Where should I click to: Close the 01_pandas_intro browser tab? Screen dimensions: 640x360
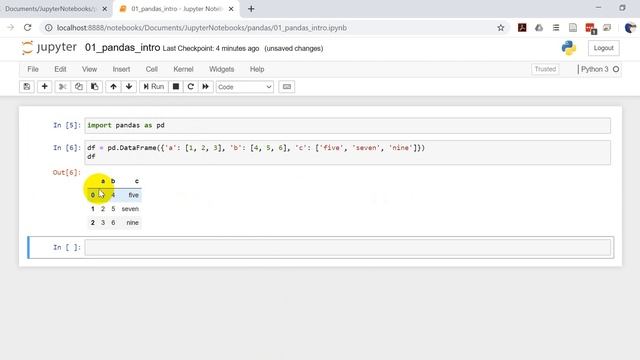tap(231, 9)
